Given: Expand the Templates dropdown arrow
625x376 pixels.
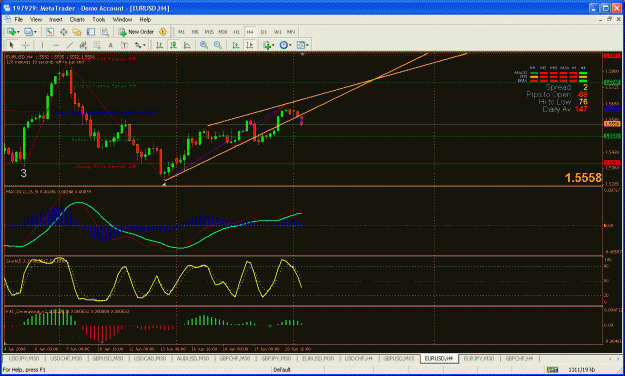Looking at the screenshot, I should point(307,45).
